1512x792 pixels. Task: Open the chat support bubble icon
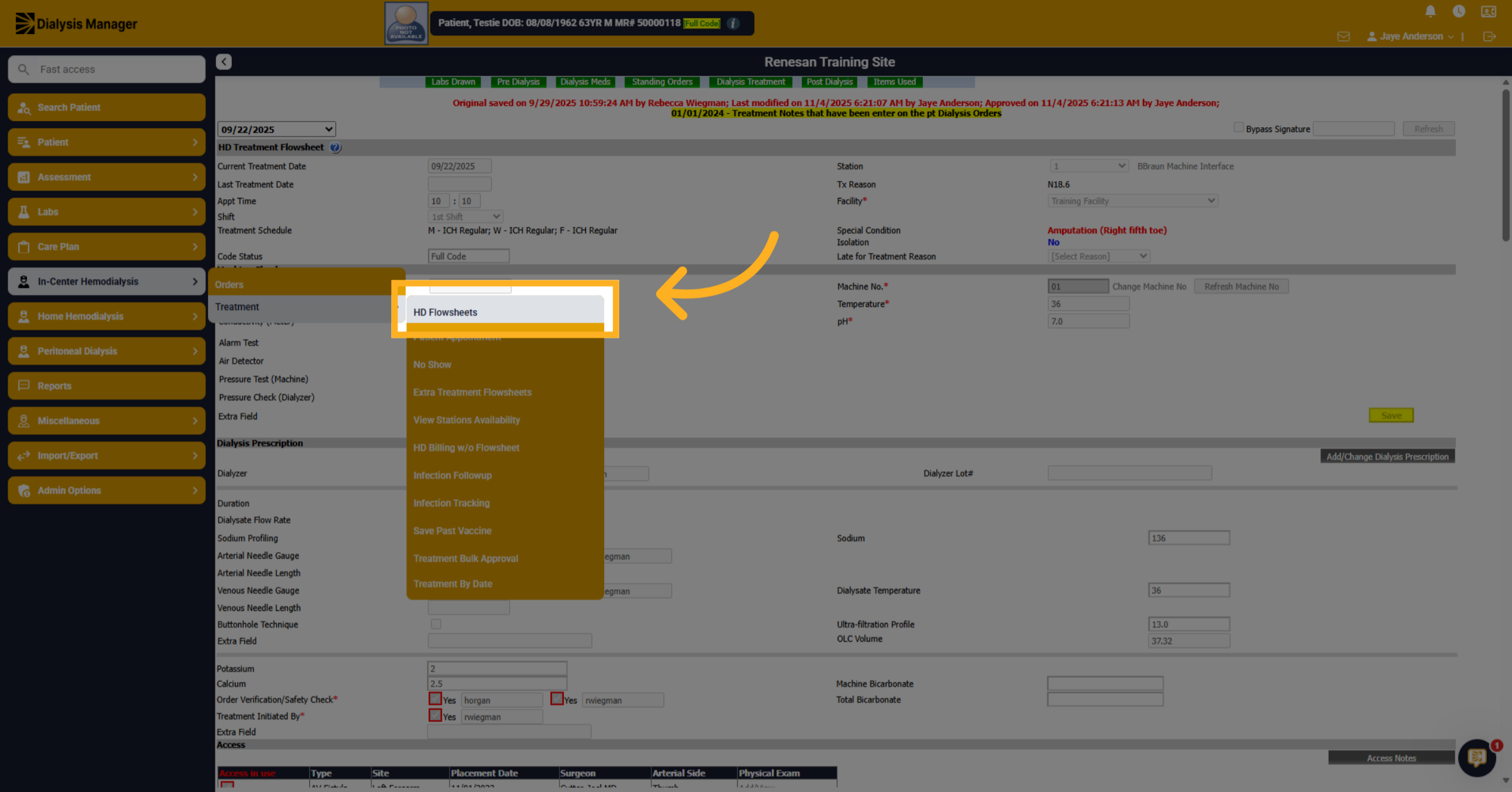pos(1477,757)
